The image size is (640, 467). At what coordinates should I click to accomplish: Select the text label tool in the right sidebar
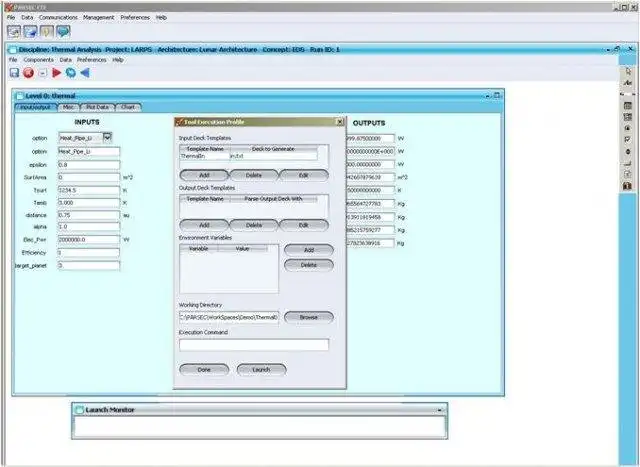click(x=628, y=83)
